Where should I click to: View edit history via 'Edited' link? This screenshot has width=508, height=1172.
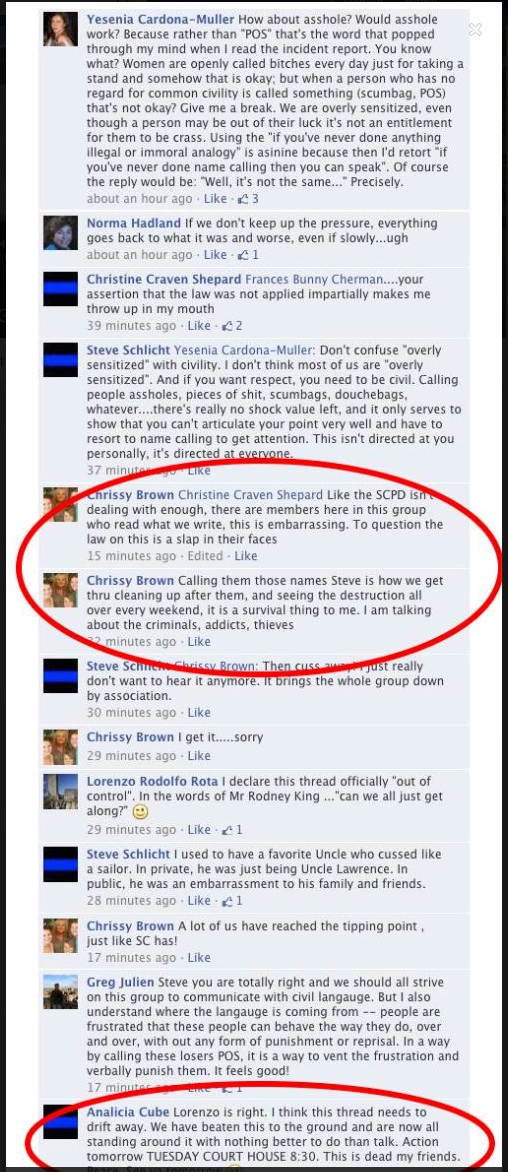[205, 556]
